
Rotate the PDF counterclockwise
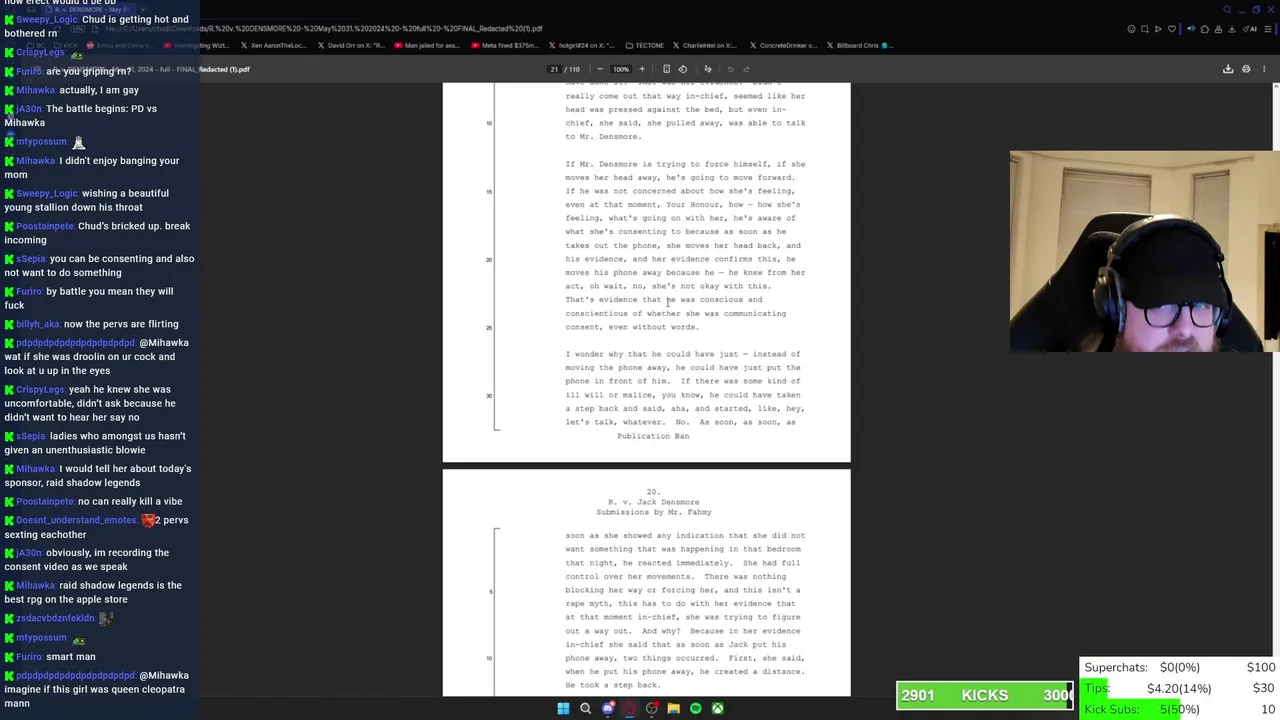683,69
